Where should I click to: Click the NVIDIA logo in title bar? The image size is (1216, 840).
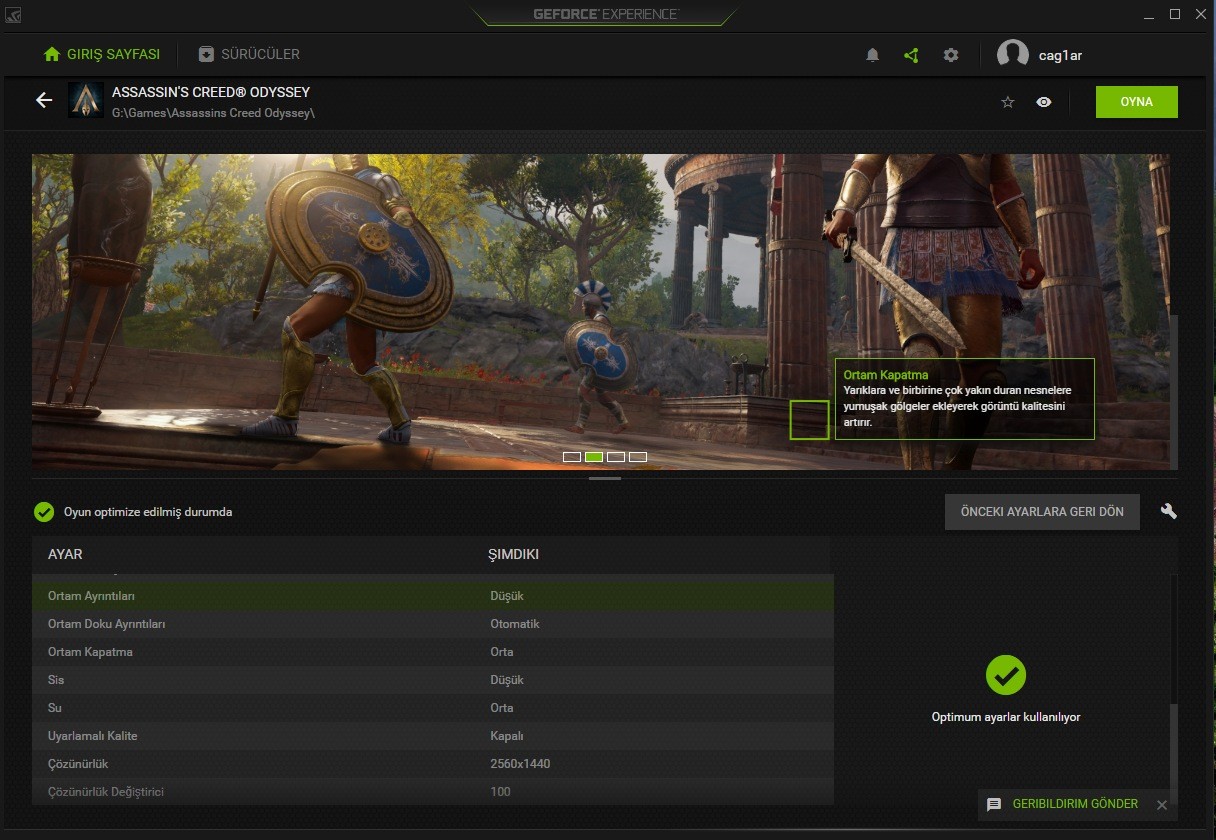click(14, 15)
